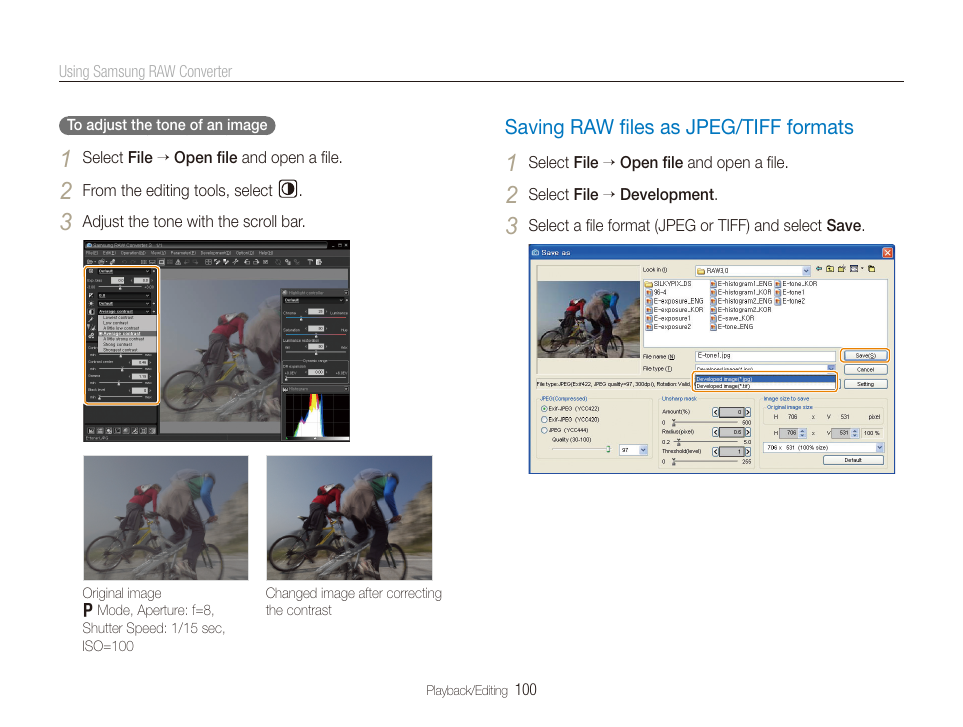This screenshot has width=963, height=727.
Task: Click the changed contrast-corrected sample photo
Action: coord(349,518)
